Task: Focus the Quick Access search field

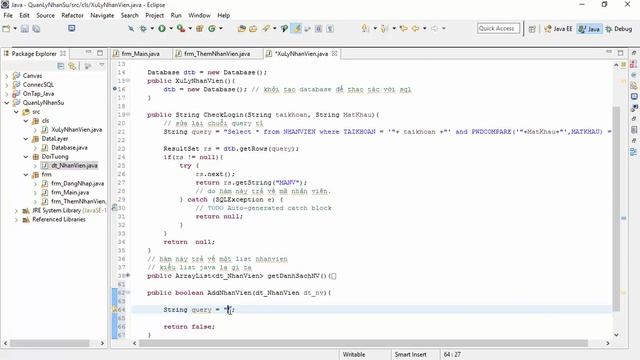Action: [x=498, y=28]
